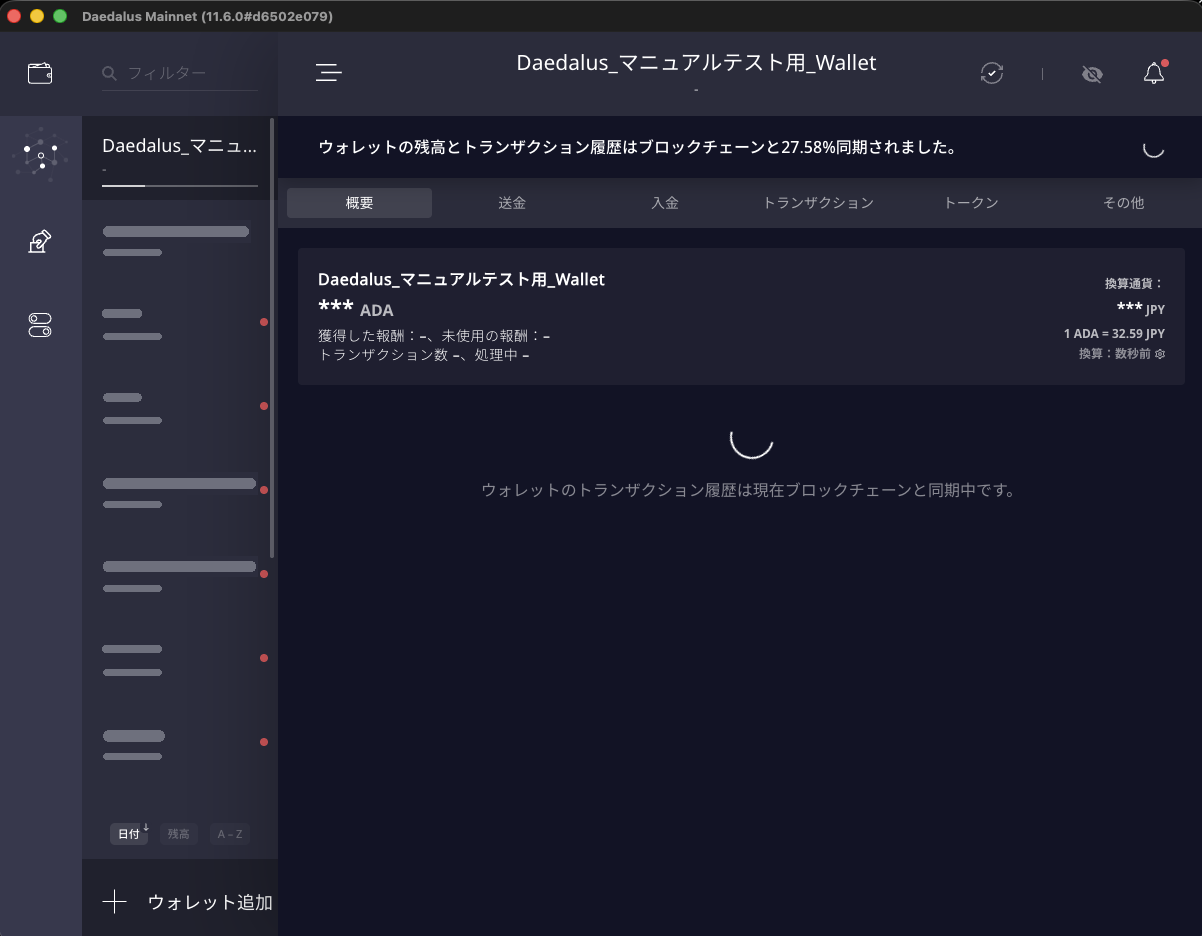1202x936 pixels.
Task: Open the Cardano staking center icon
Action: (x=41, y=155)
